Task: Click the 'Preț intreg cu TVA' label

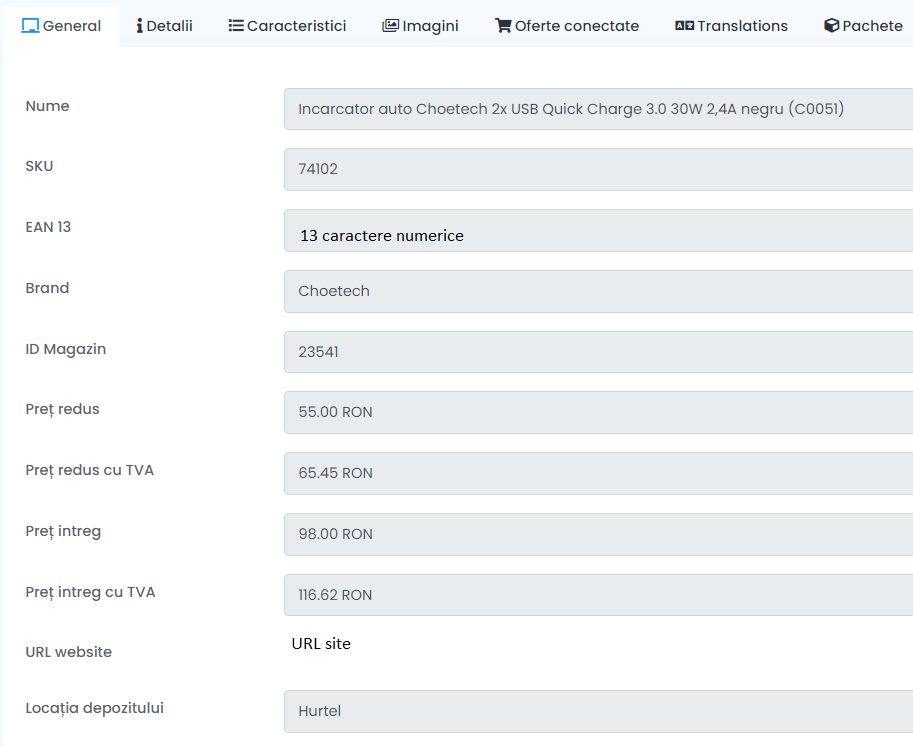Action: 90,592
